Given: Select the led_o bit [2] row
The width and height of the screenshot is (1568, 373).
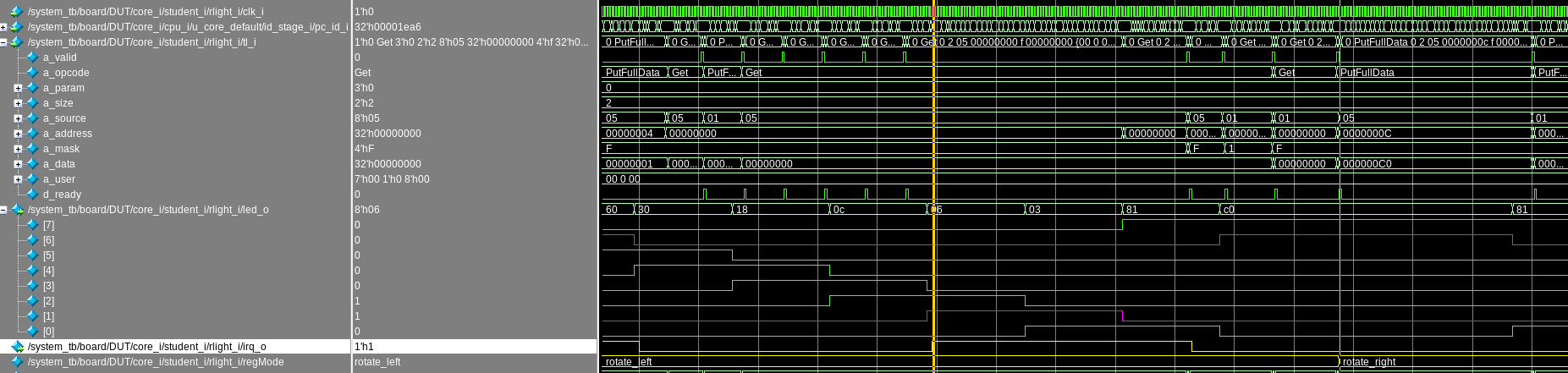Looking at the screenshot, I should [x=48, y=301].
